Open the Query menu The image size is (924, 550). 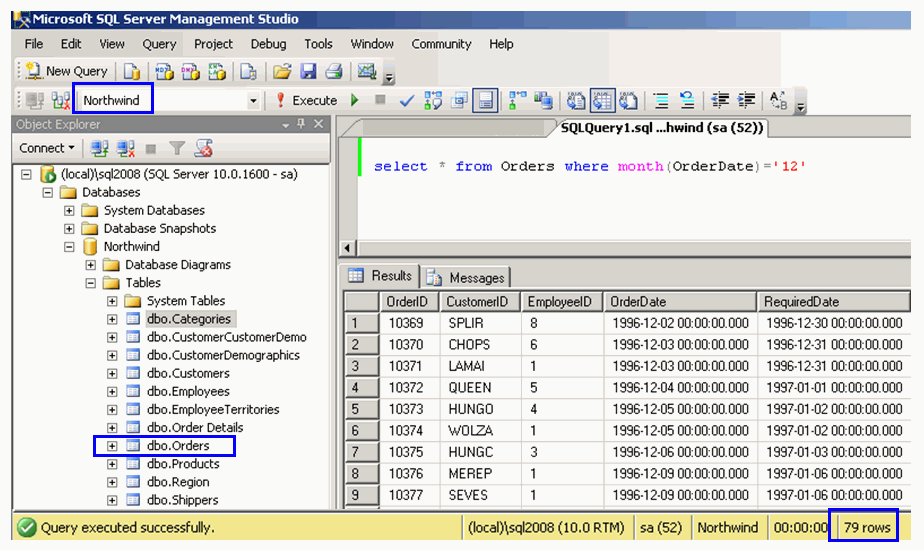pyautogui.click(x=159, y=44)
